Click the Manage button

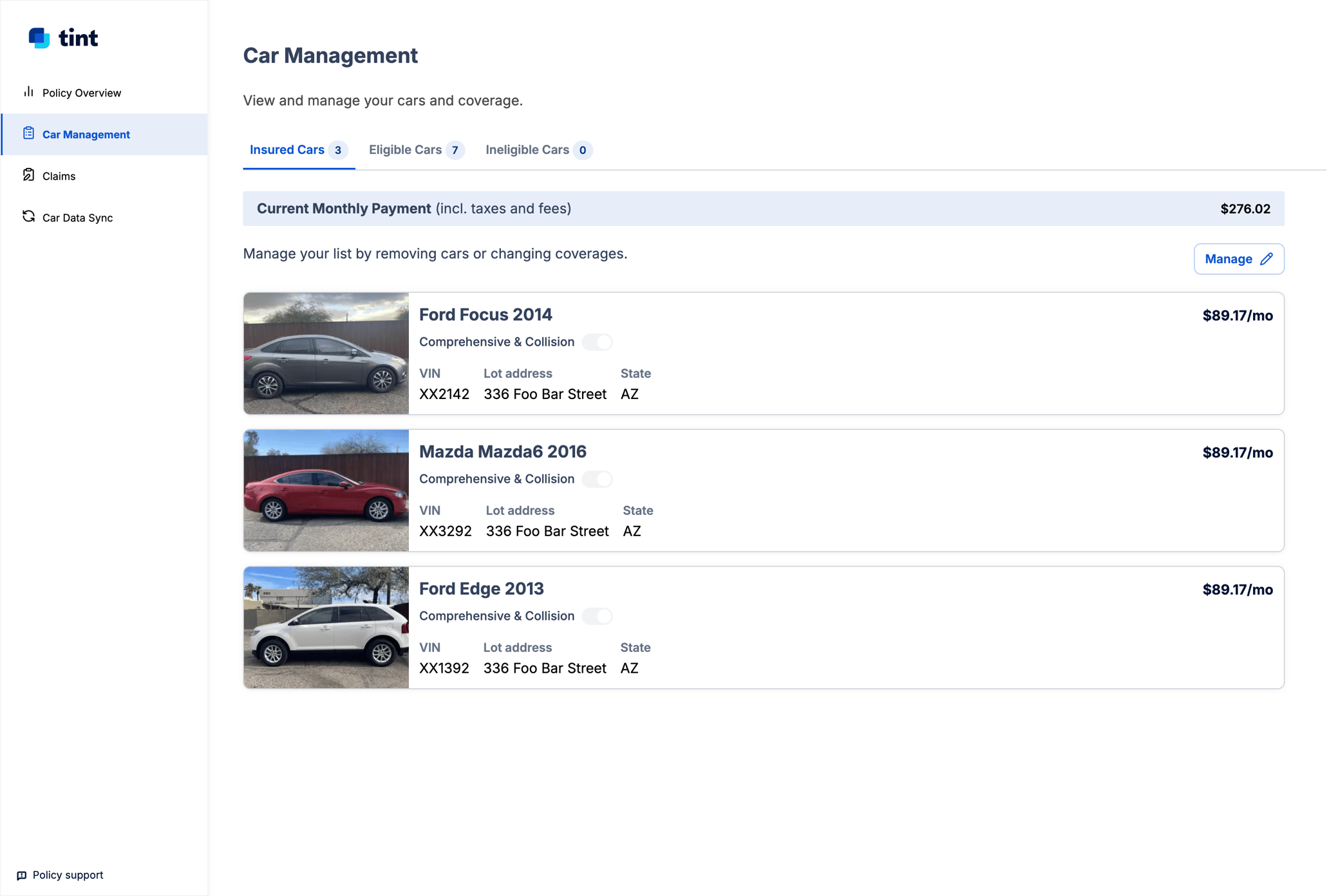[1238, 259]
